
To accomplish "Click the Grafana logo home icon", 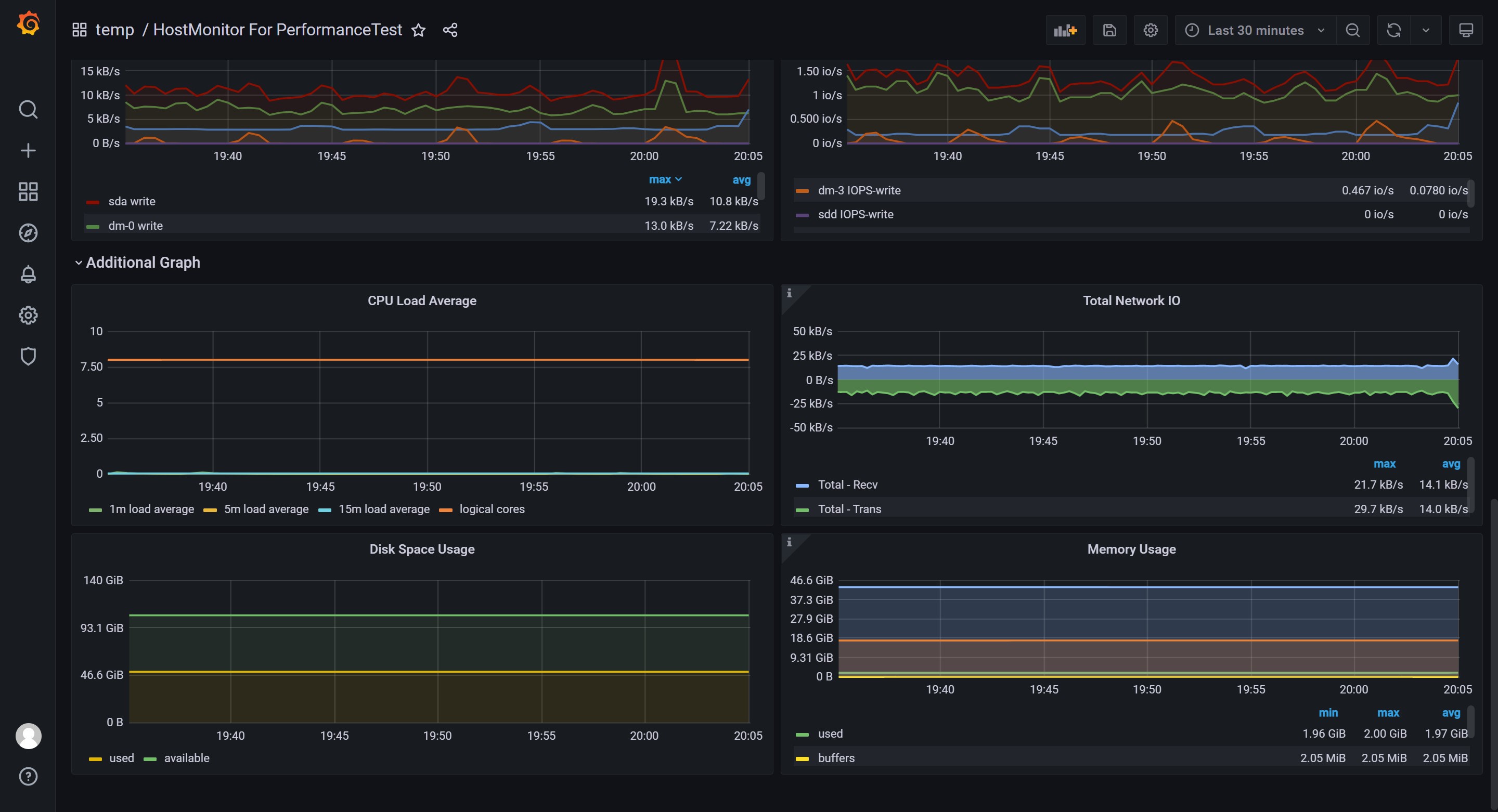I will [x=28, y=24].
